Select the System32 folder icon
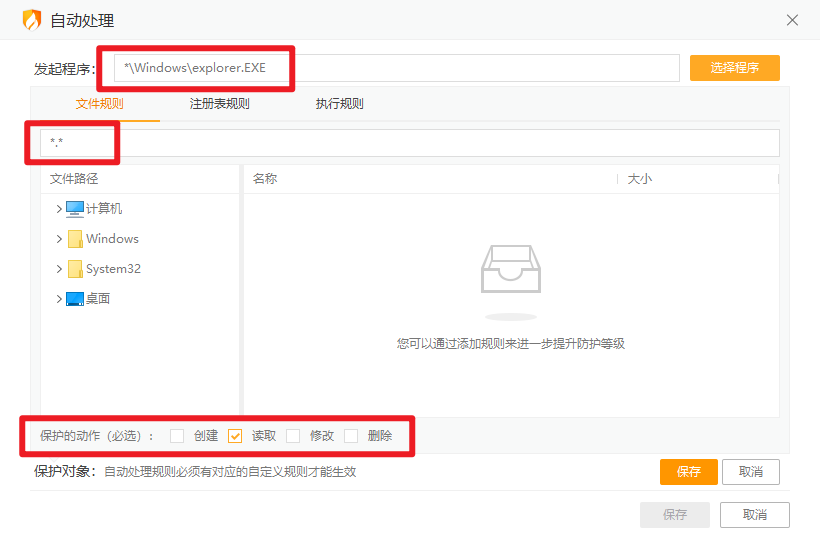Screen dimensions: 820x540 75,269
